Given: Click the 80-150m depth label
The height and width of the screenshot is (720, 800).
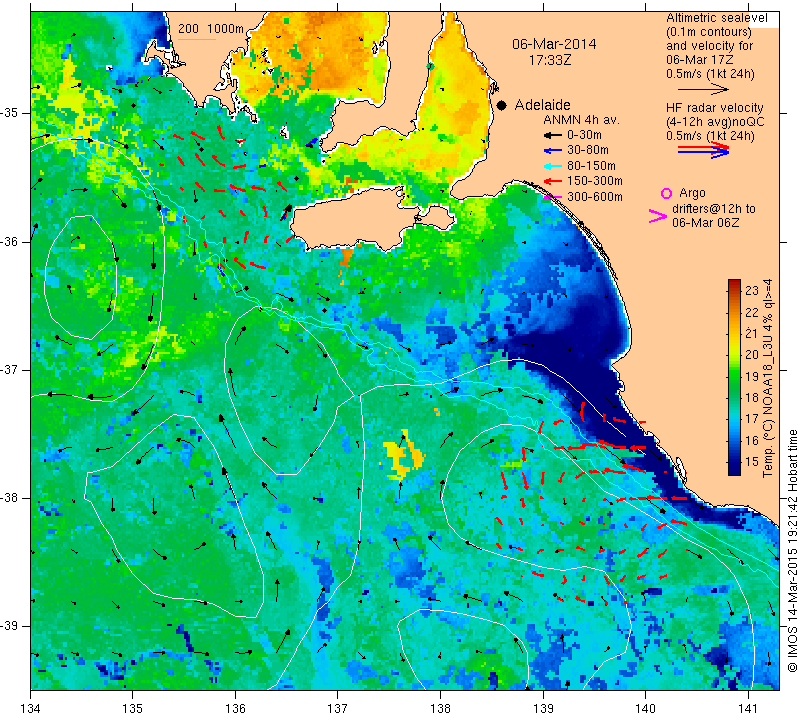Looking at the screenshot, I should [x=591, y=166].
